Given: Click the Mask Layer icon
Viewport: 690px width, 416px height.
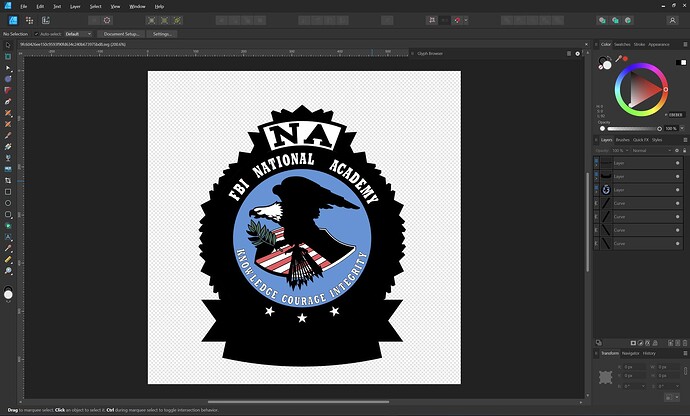Looking at the screenshot, I should (633, 342).
